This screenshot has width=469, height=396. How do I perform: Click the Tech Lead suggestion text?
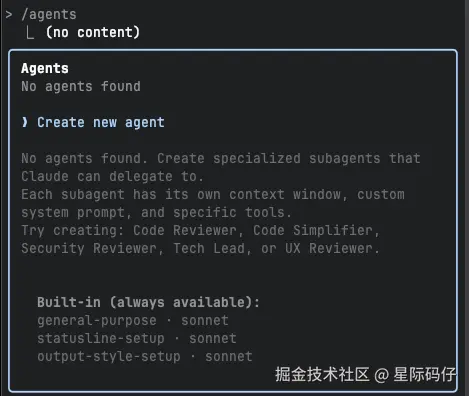point(209,249)
